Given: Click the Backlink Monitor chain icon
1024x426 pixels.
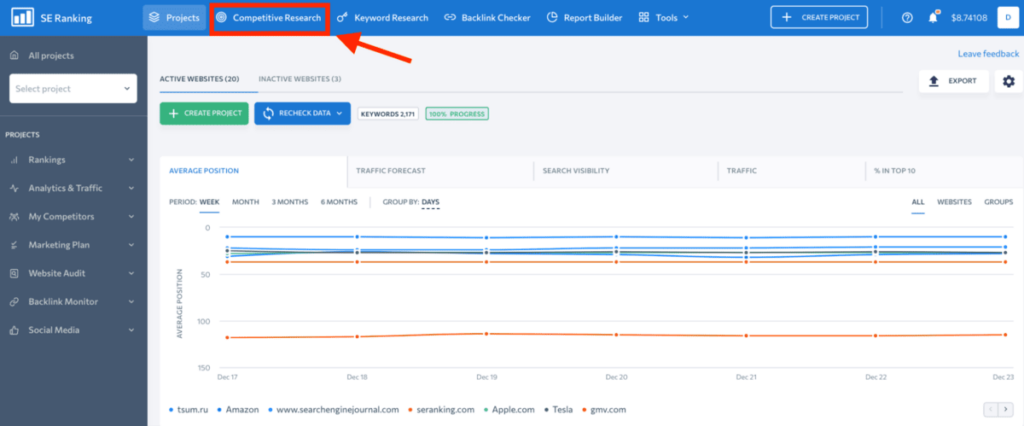Looking at the screenshot, I should [x=14, y=302].
